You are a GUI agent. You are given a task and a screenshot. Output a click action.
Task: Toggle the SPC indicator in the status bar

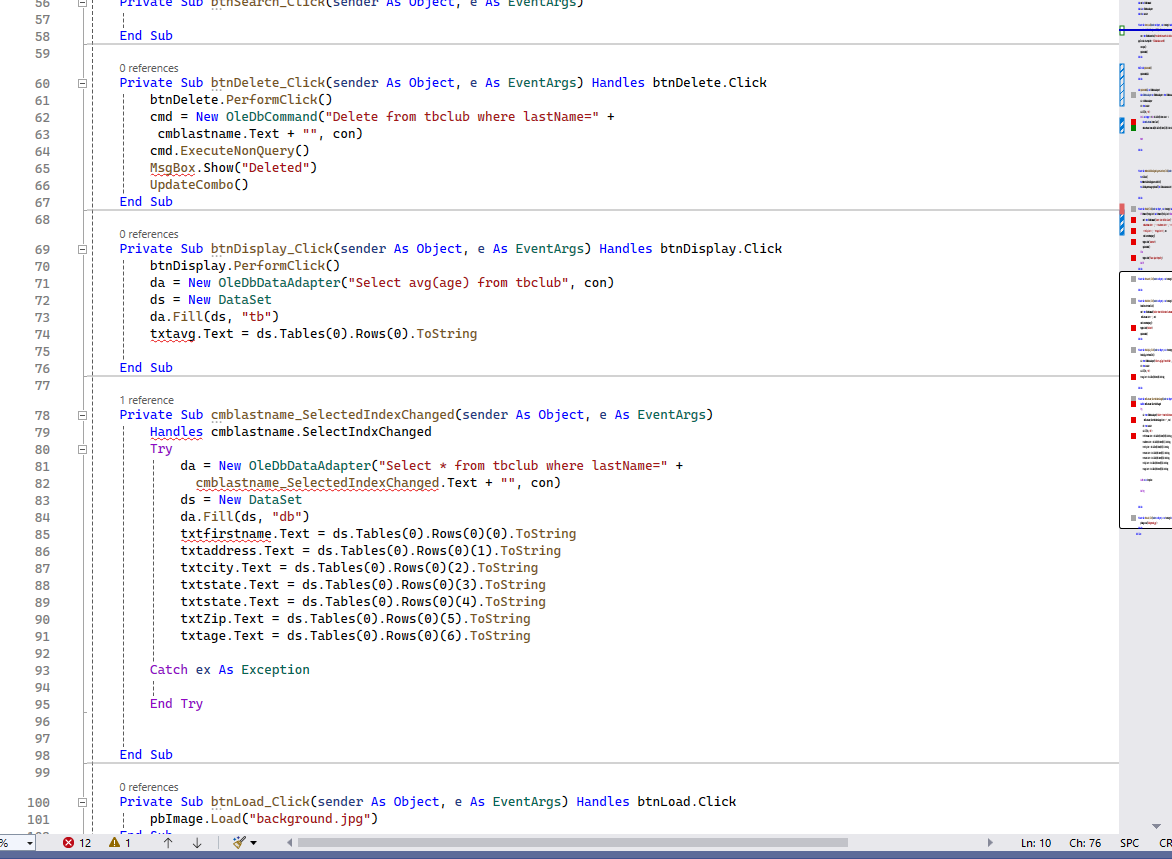[x=1129, y=842]
